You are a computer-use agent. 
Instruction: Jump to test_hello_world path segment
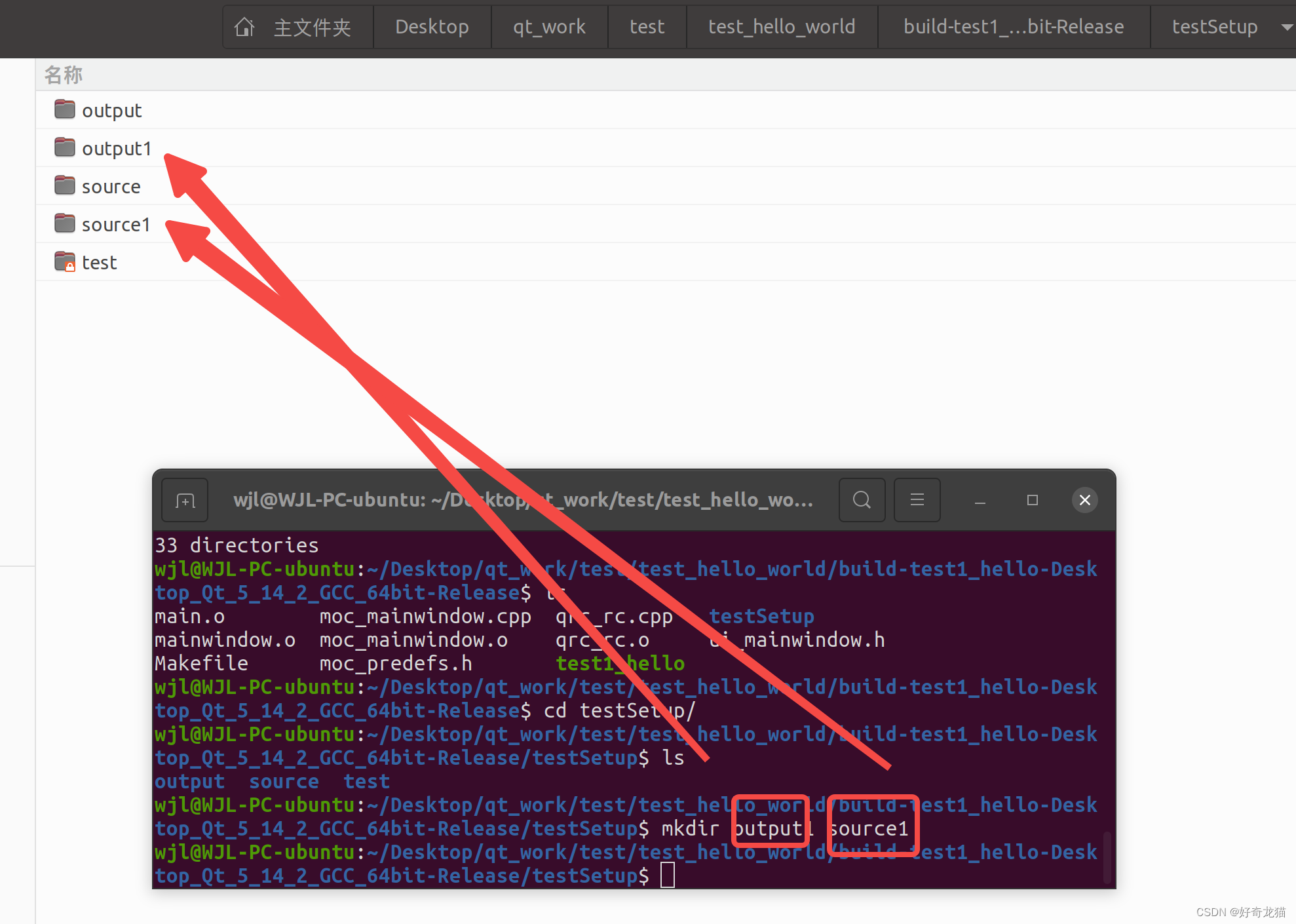782,27
